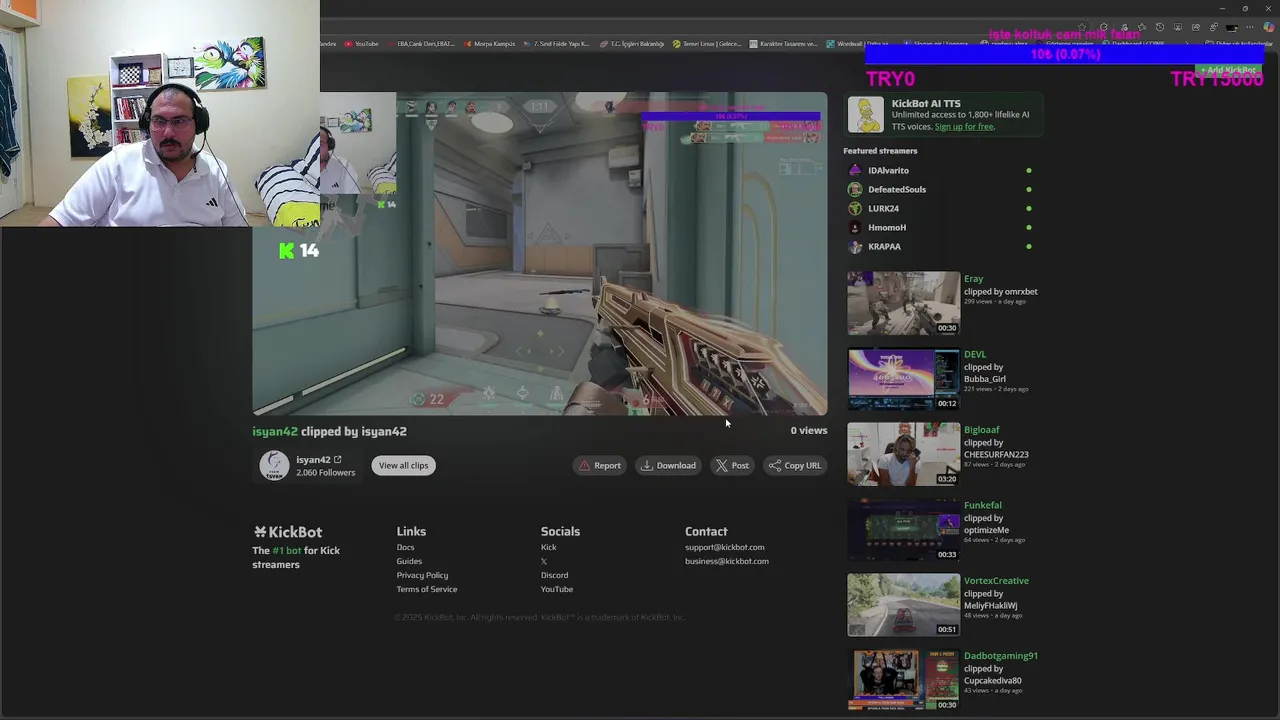The height and width of the screenshot is (720, 1280).
Task: Click the isyan42 profile avatar
Action: 274,465
